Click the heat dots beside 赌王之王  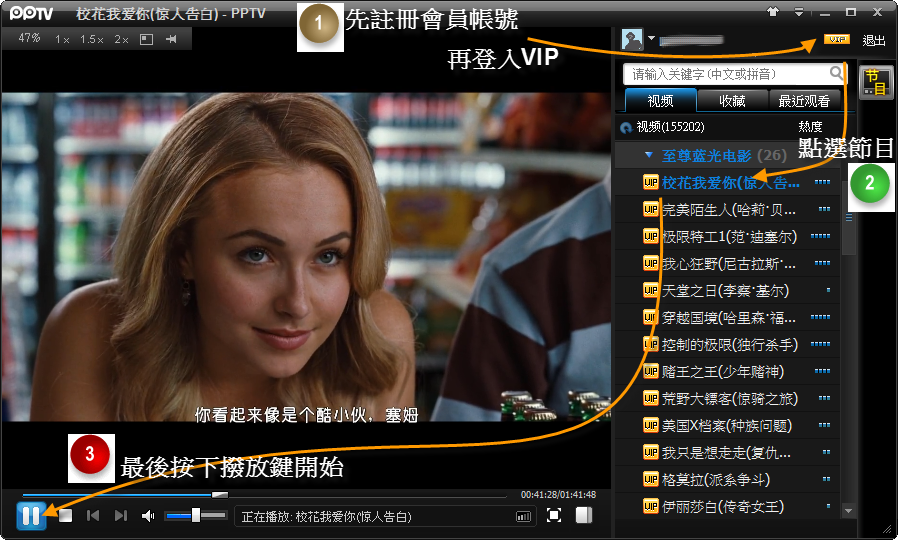coord(822,370)
